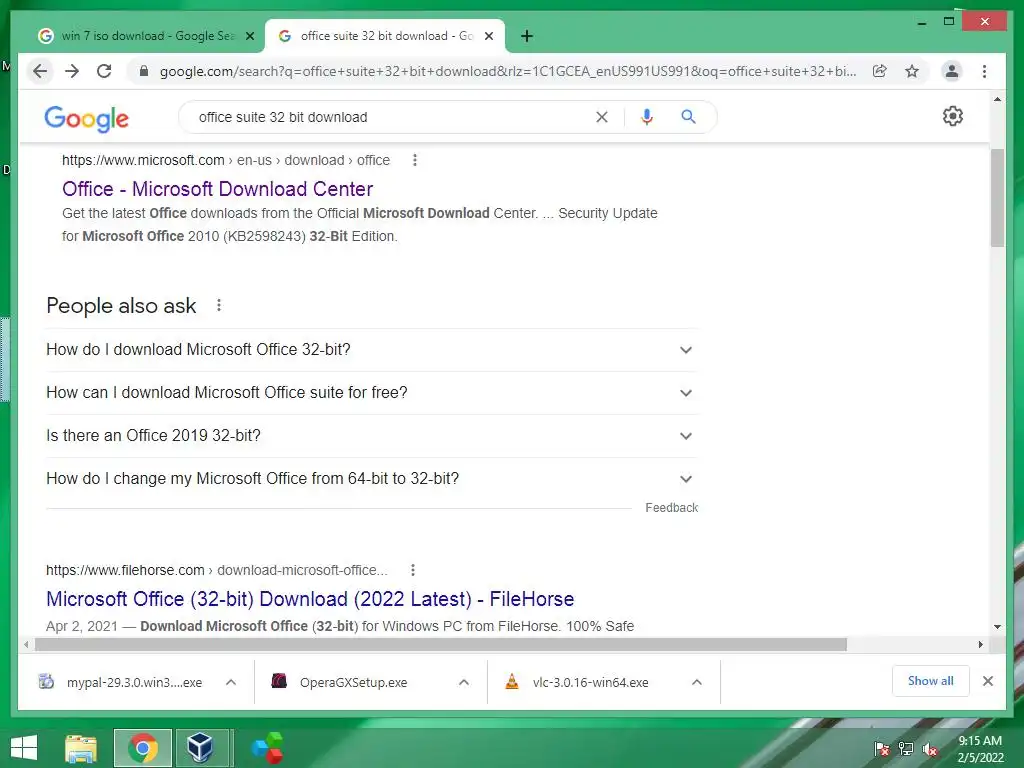Go to Google homepage via logo
This screenshot has width=1024, height=768.
coord(86,118)
